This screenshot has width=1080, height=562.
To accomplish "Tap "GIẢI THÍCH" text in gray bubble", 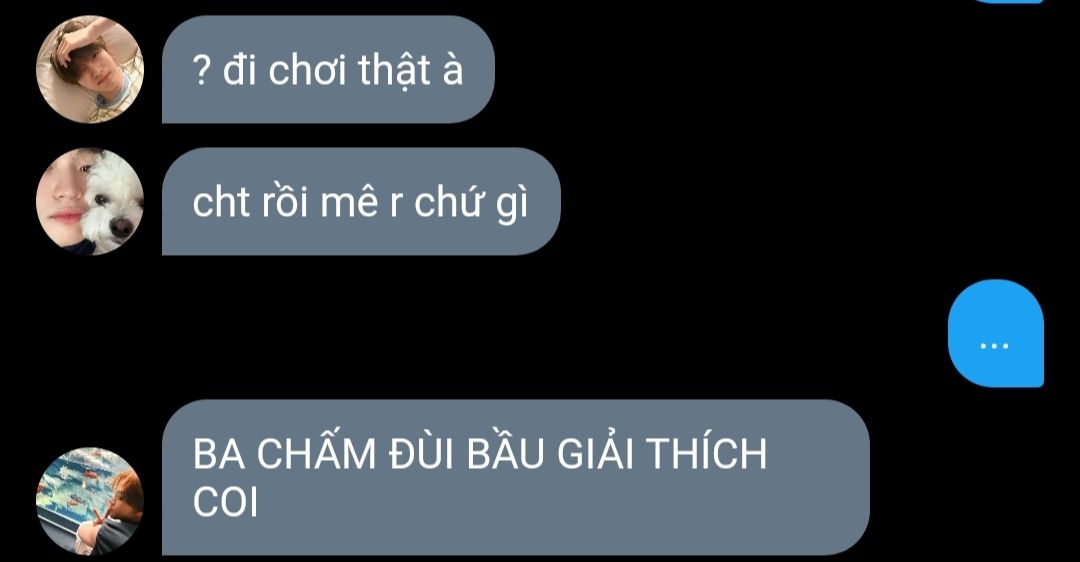I will (662, 452).
